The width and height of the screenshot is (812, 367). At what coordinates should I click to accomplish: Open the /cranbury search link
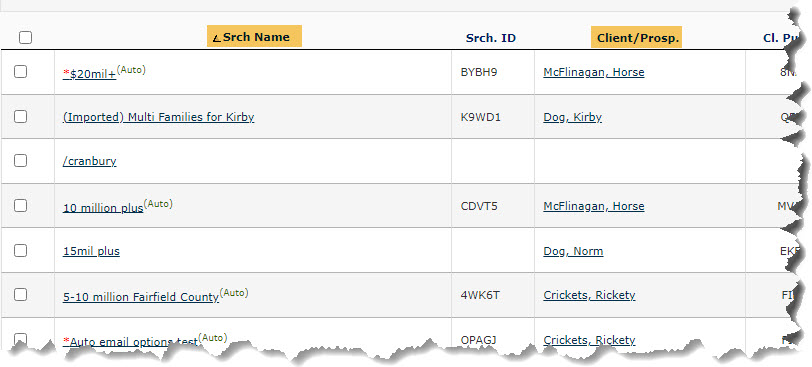[x=90, y=161]
